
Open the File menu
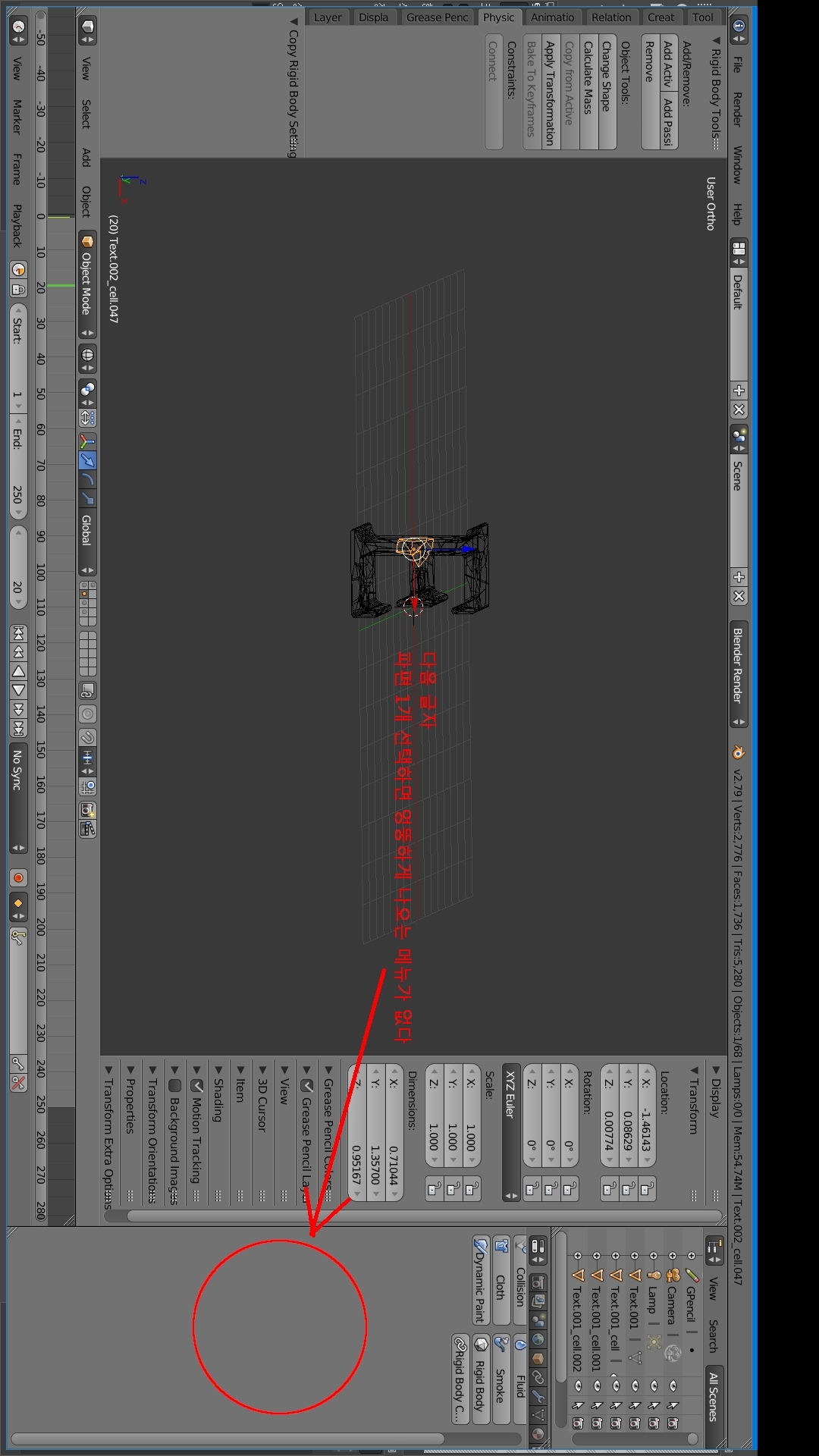click(737, 64)
